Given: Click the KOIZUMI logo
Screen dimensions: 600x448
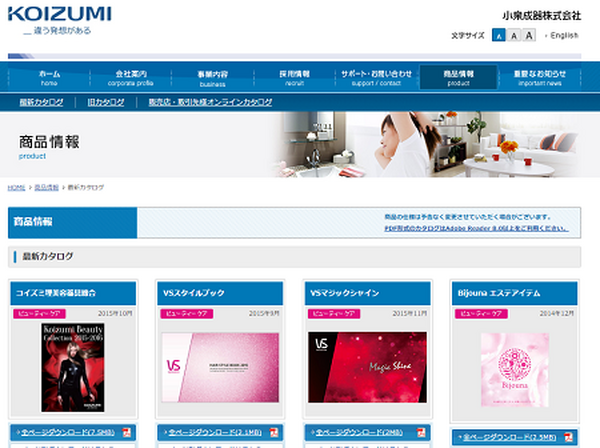Looking at the screenshot, I should [x=60, y=16].
